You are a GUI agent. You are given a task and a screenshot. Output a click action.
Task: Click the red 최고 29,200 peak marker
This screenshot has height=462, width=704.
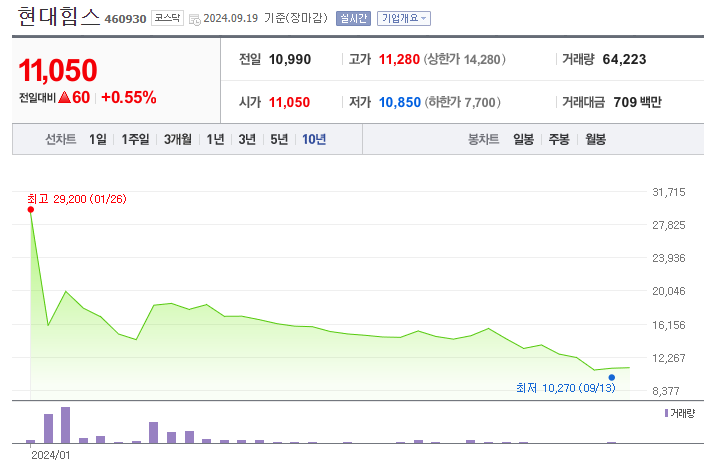pyautogui.click(x=31, y=210)
